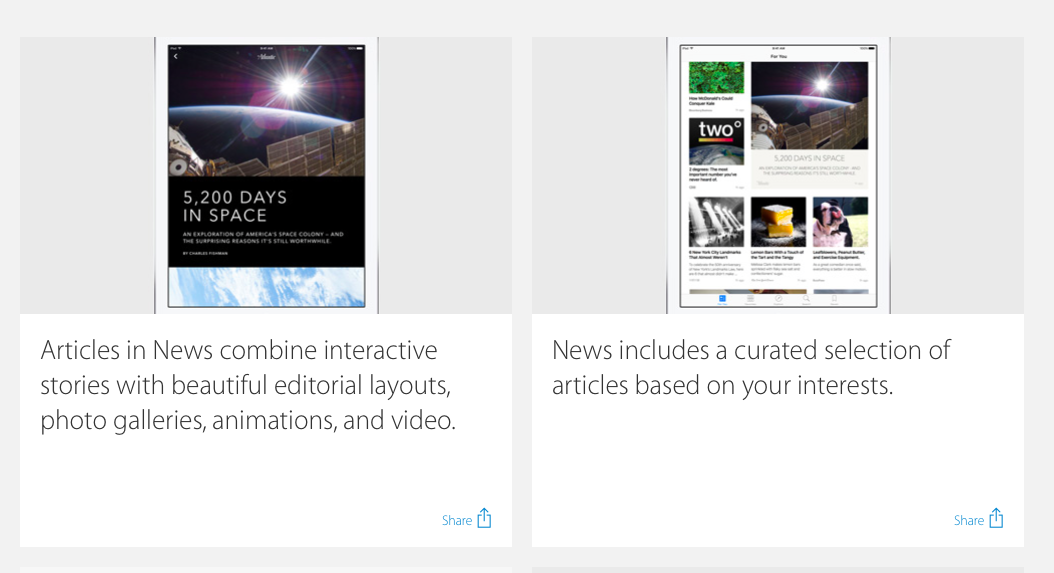Tap the Search magnifier icon in News
The width and height of the screenshot is (1054, 573).
click(x=806, y=299)
